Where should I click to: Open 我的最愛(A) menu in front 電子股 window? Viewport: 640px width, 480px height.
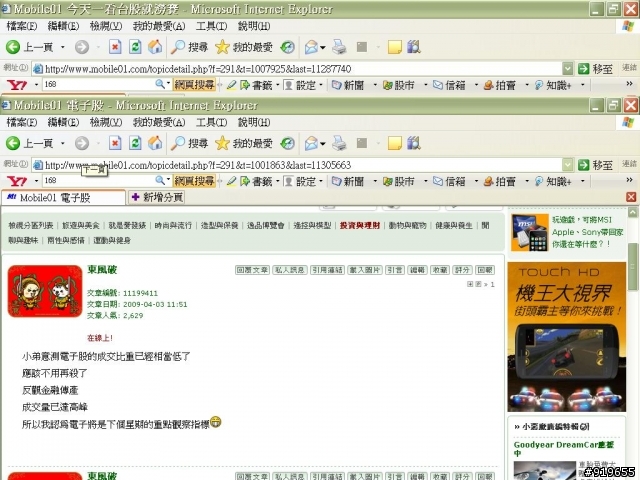159,122
